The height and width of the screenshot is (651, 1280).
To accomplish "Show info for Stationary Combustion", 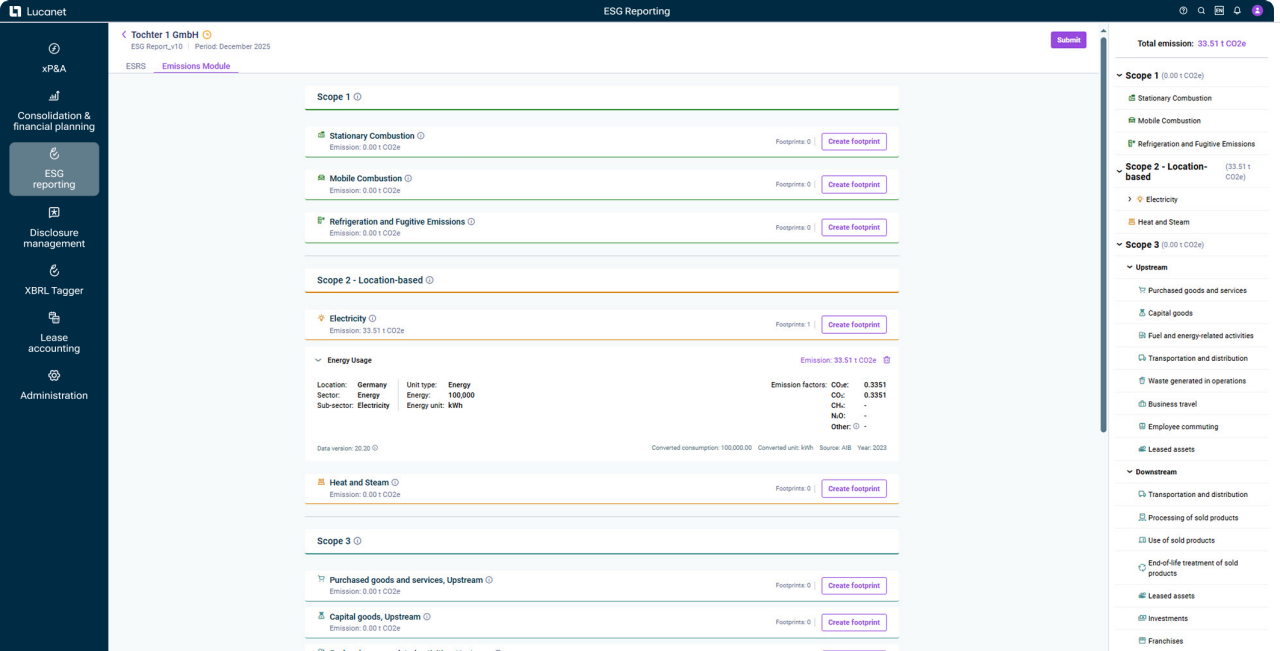I will (421, 136).
